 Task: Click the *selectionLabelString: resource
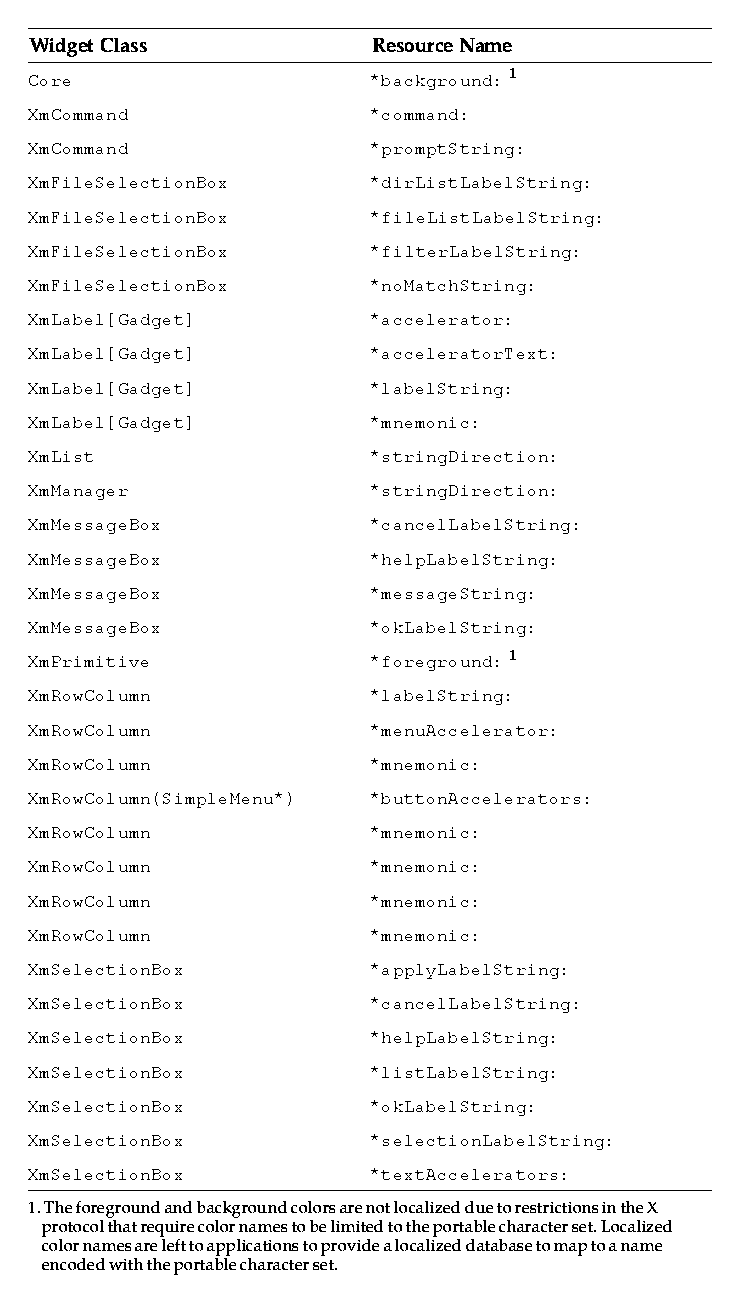click(491, 1141)
